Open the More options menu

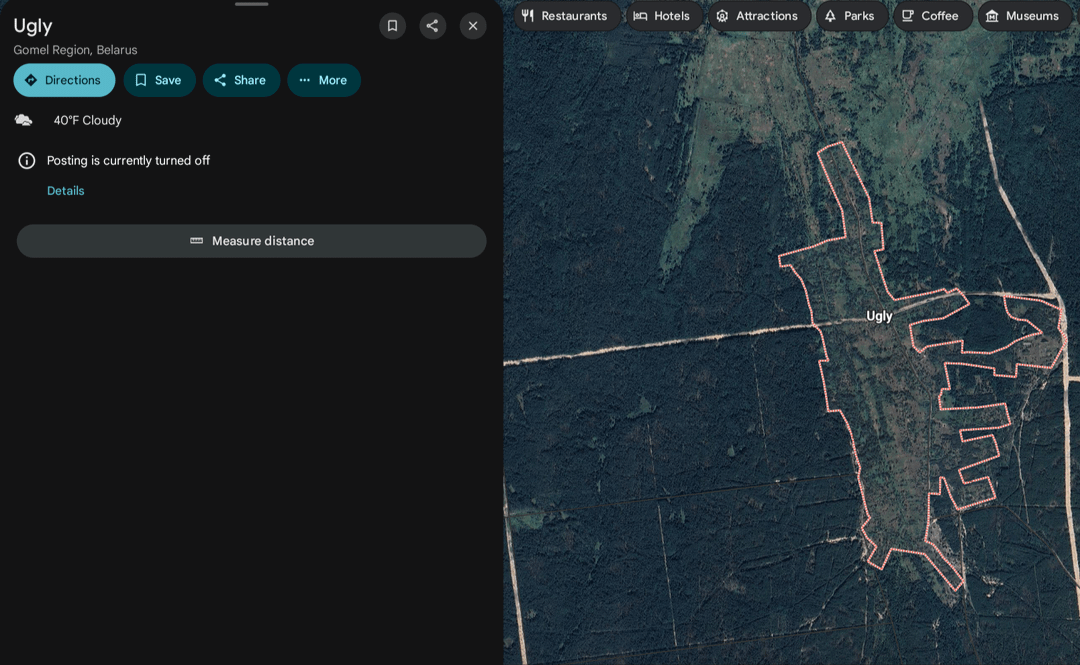coord(324,80)
